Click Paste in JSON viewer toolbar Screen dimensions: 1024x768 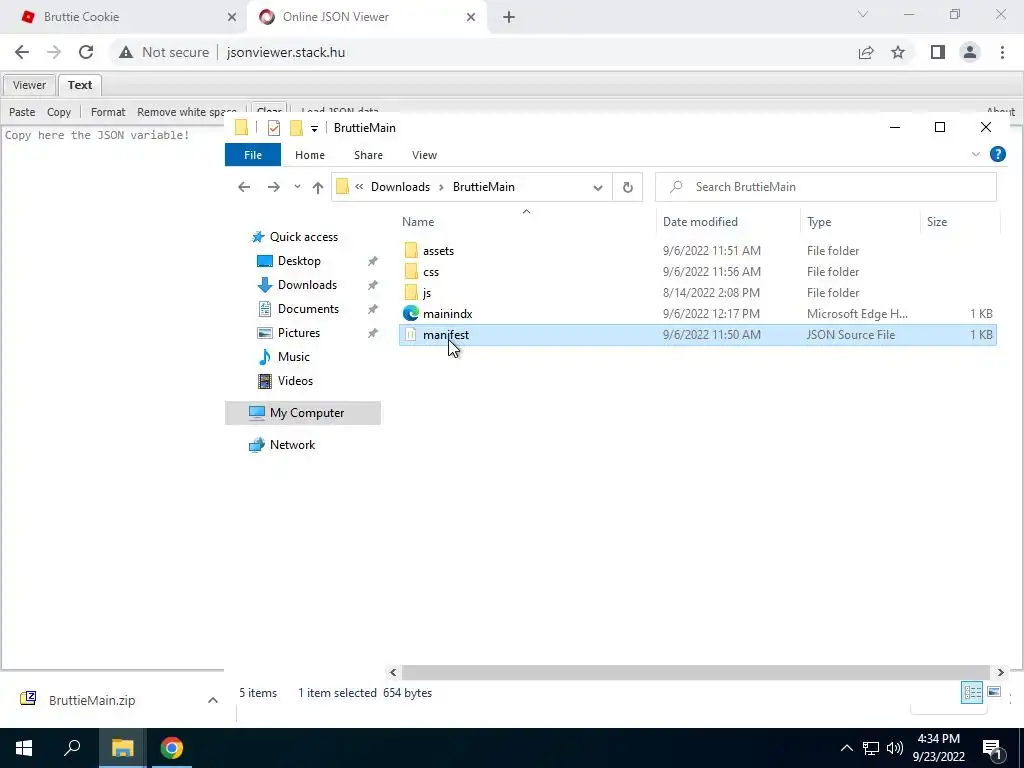point(22,112)
